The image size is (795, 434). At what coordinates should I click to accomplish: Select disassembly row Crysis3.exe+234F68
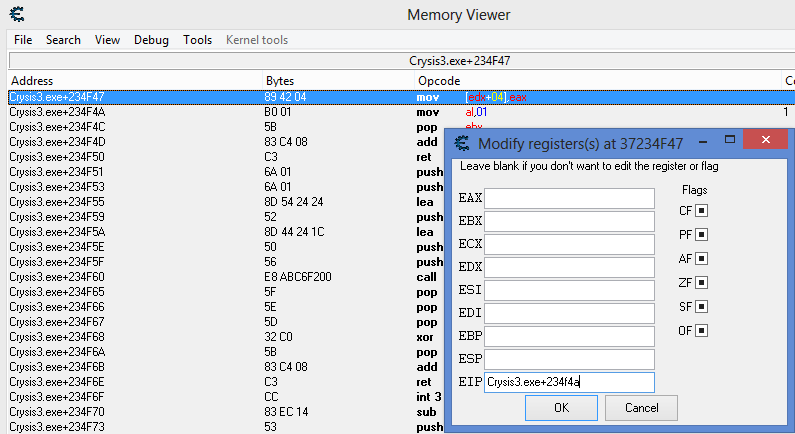[x=226, y=337]
